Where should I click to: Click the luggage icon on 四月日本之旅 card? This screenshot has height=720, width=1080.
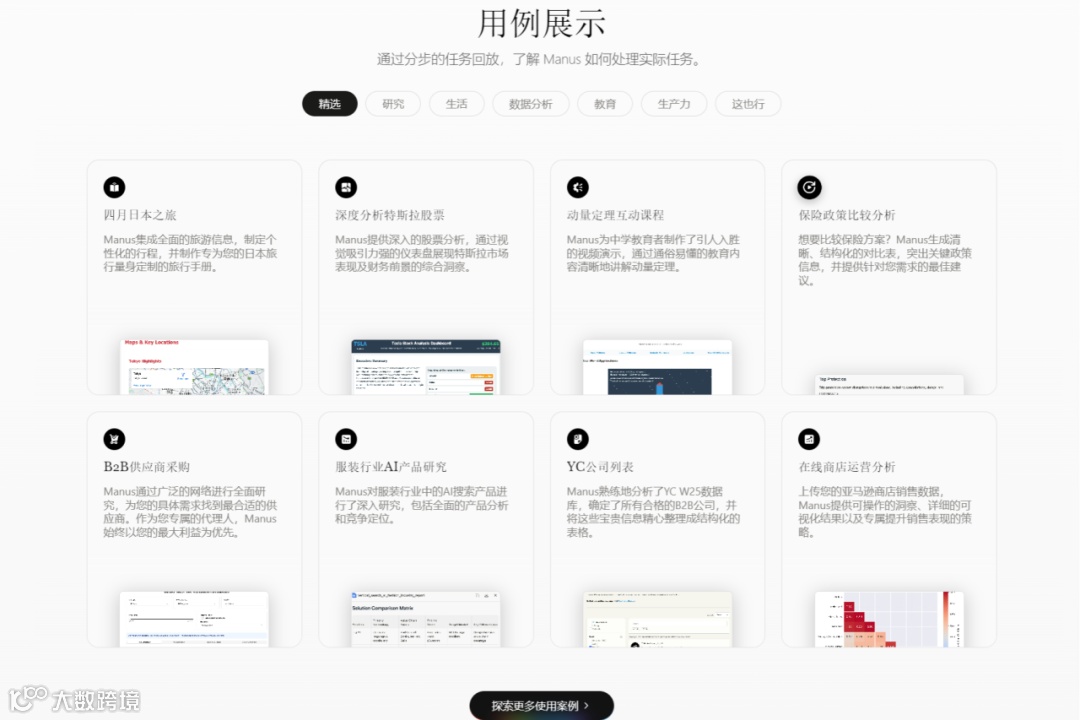114,187
